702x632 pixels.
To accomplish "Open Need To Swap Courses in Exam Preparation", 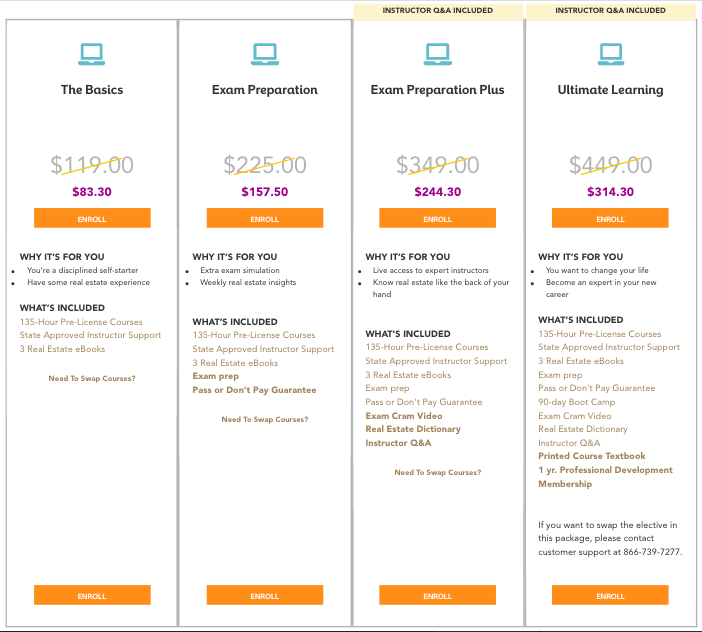I will (x=265, y=420).
